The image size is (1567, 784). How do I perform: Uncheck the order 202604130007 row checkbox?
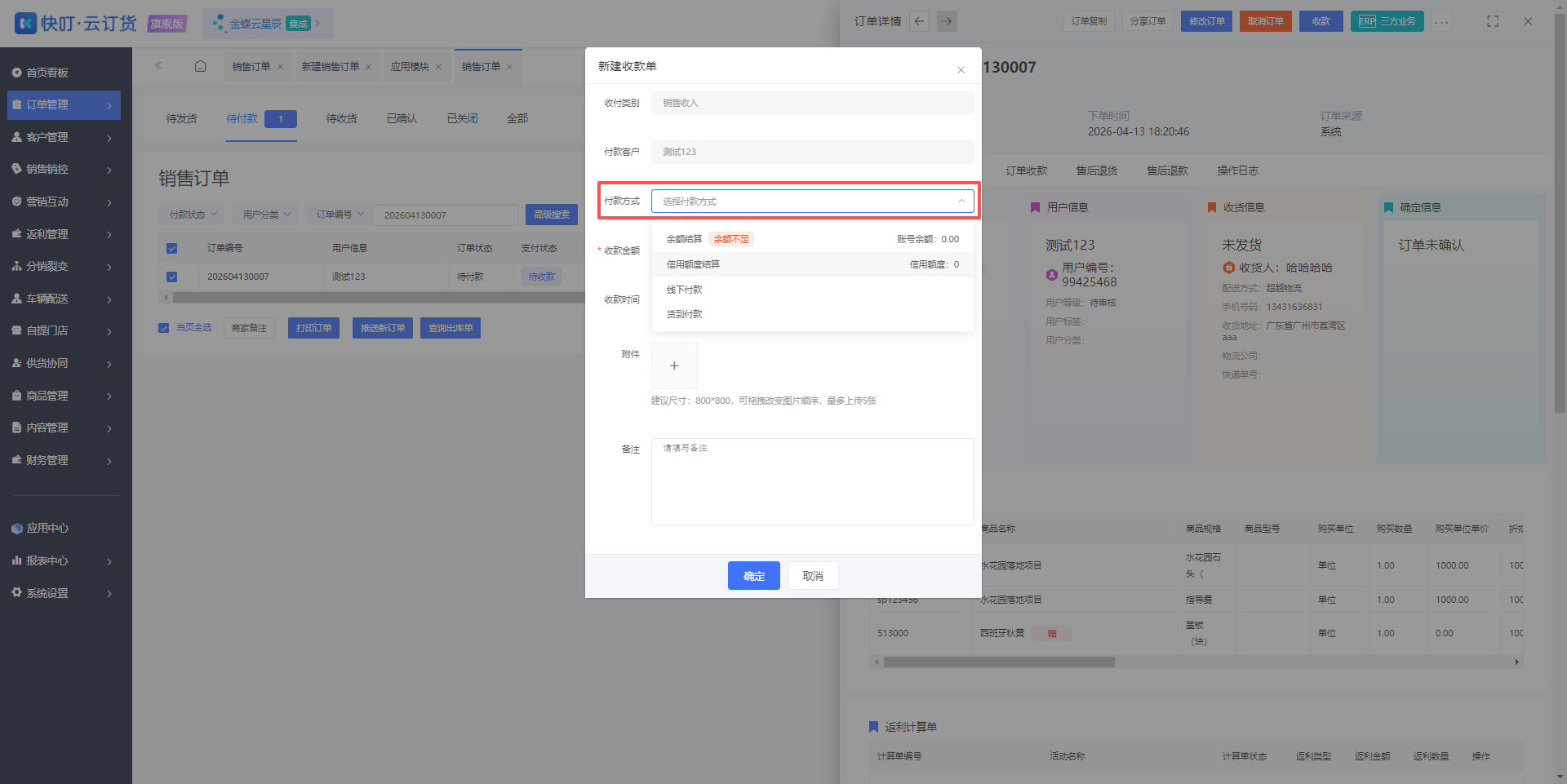pyautogui.click(x=171, y=277)
